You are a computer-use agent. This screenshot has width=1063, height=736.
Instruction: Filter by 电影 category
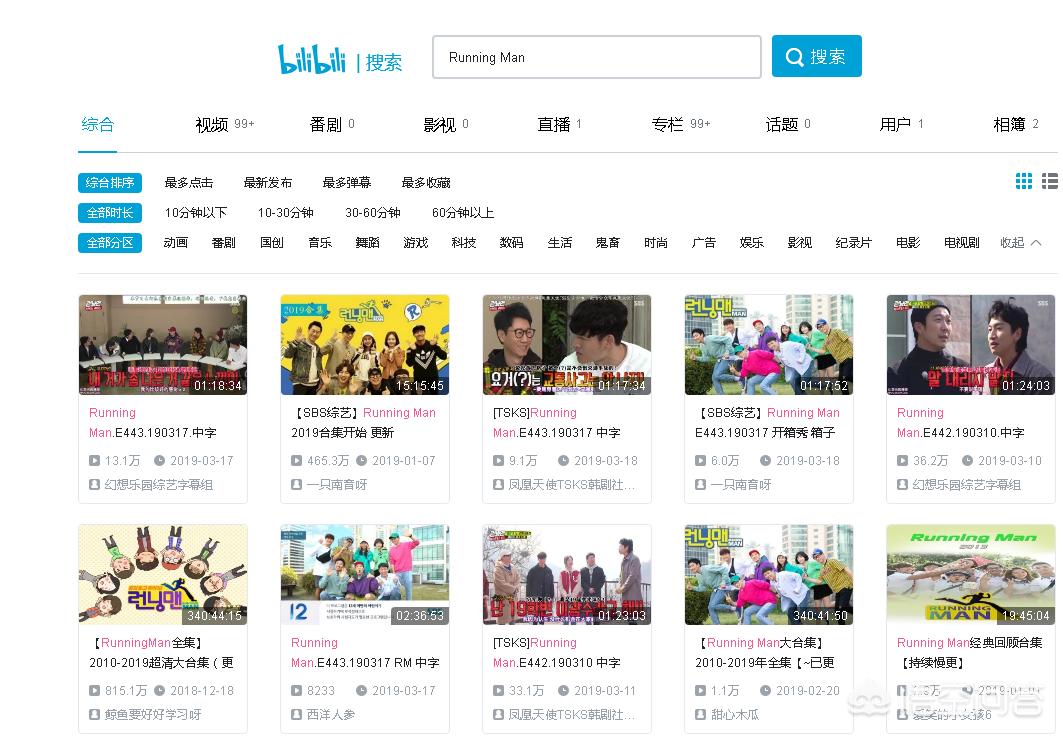click(x=908, y=243)
